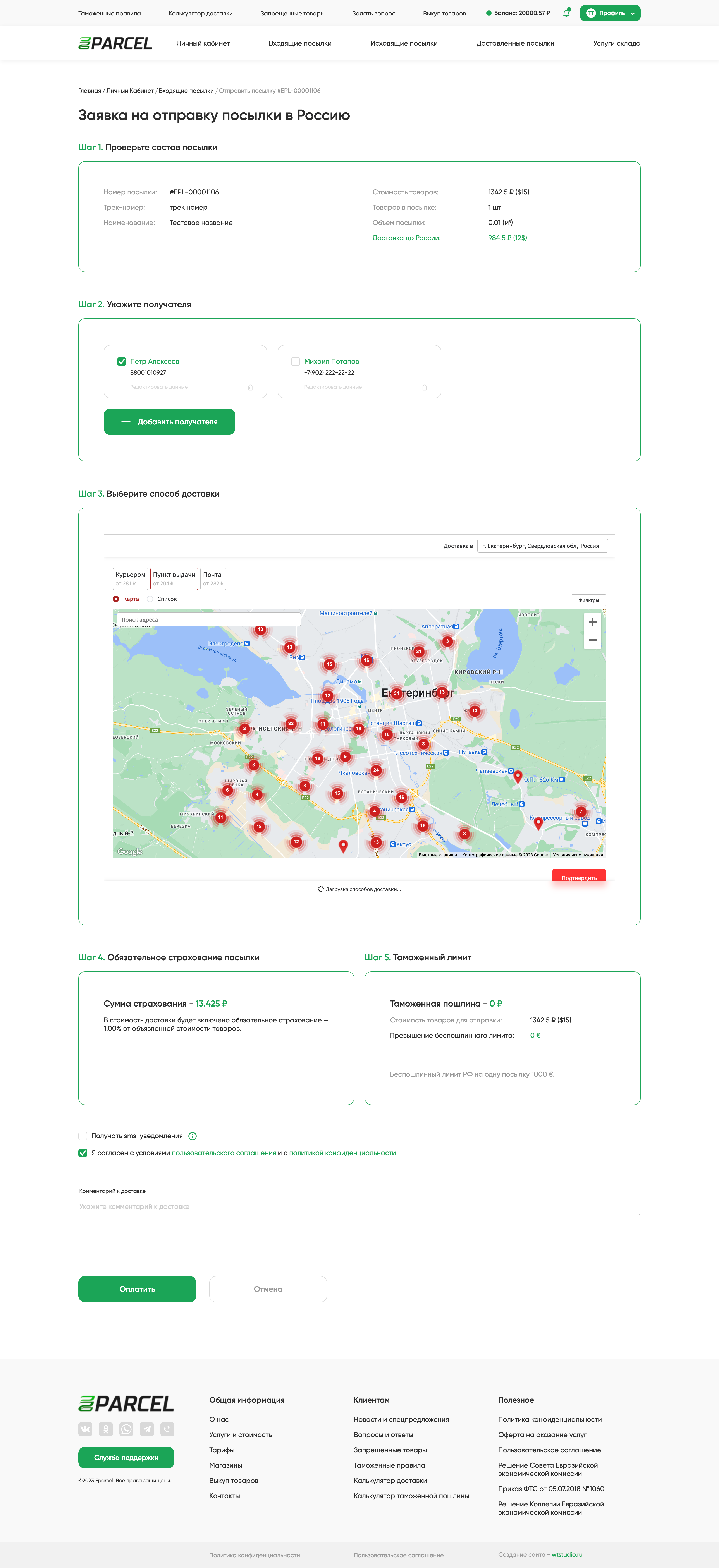Delete recipient Михаил Потапов with trash icon
Screen dimensions: 719x1568
coord(424,387)
